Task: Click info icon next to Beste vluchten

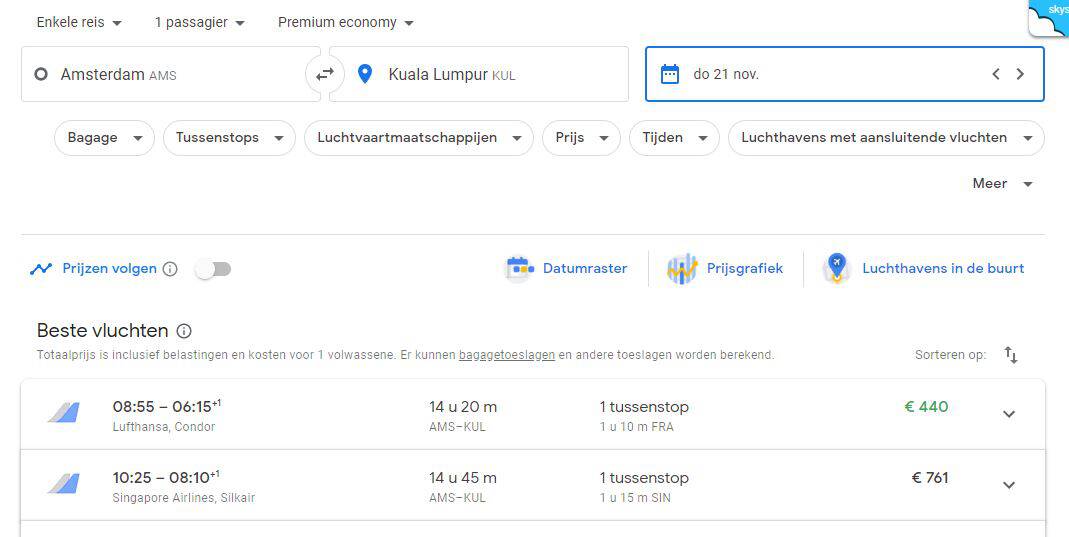Action: coord(184,331)
